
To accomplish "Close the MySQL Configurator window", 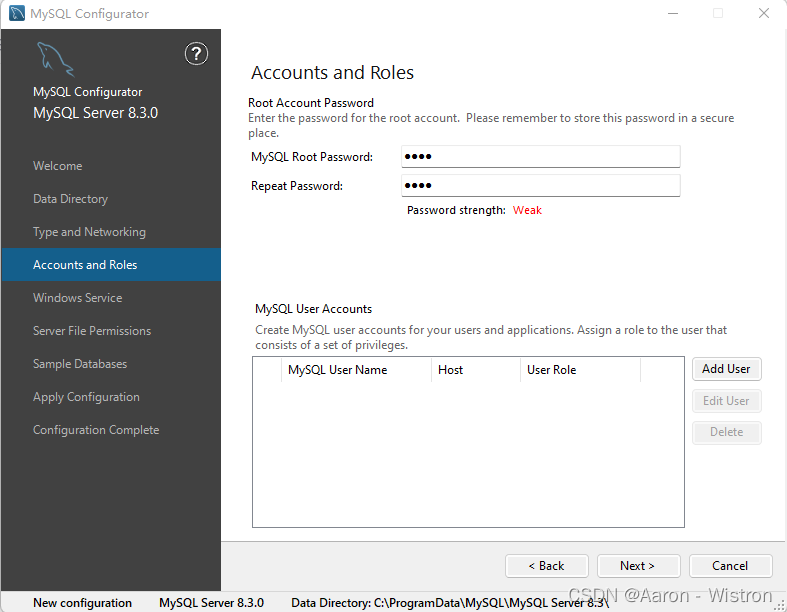I will click(x=764, y=14).
